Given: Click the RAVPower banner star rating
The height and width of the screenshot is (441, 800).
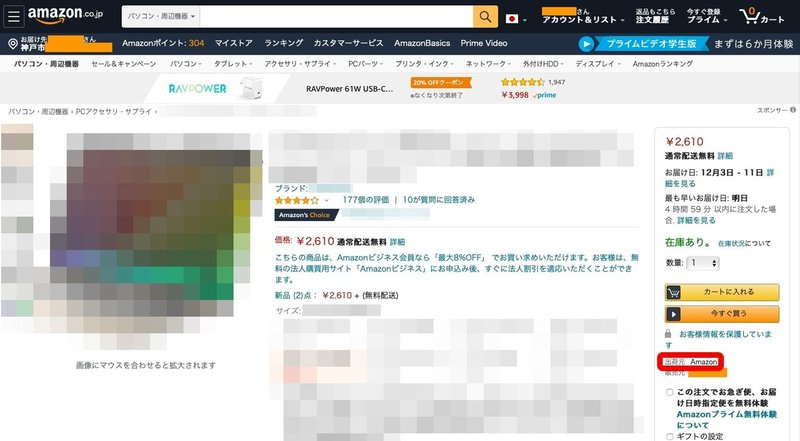Looking at the screenshot, I should (523, 82).
